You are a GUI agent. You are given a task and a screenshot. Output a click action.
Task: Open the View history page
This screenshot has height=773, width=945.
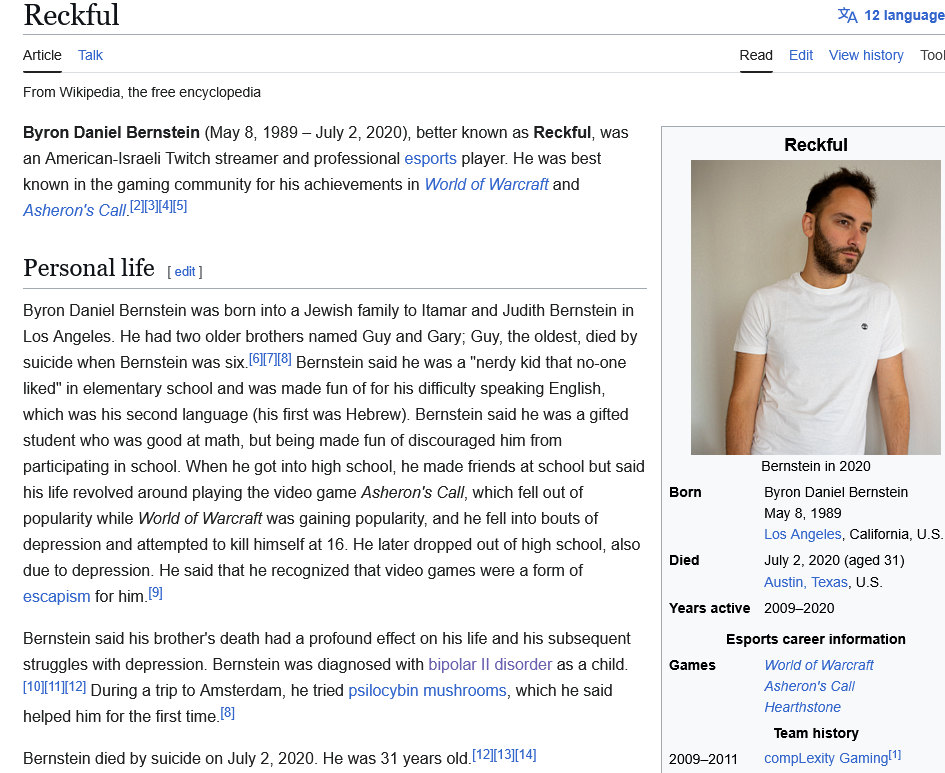pos(865,55)
